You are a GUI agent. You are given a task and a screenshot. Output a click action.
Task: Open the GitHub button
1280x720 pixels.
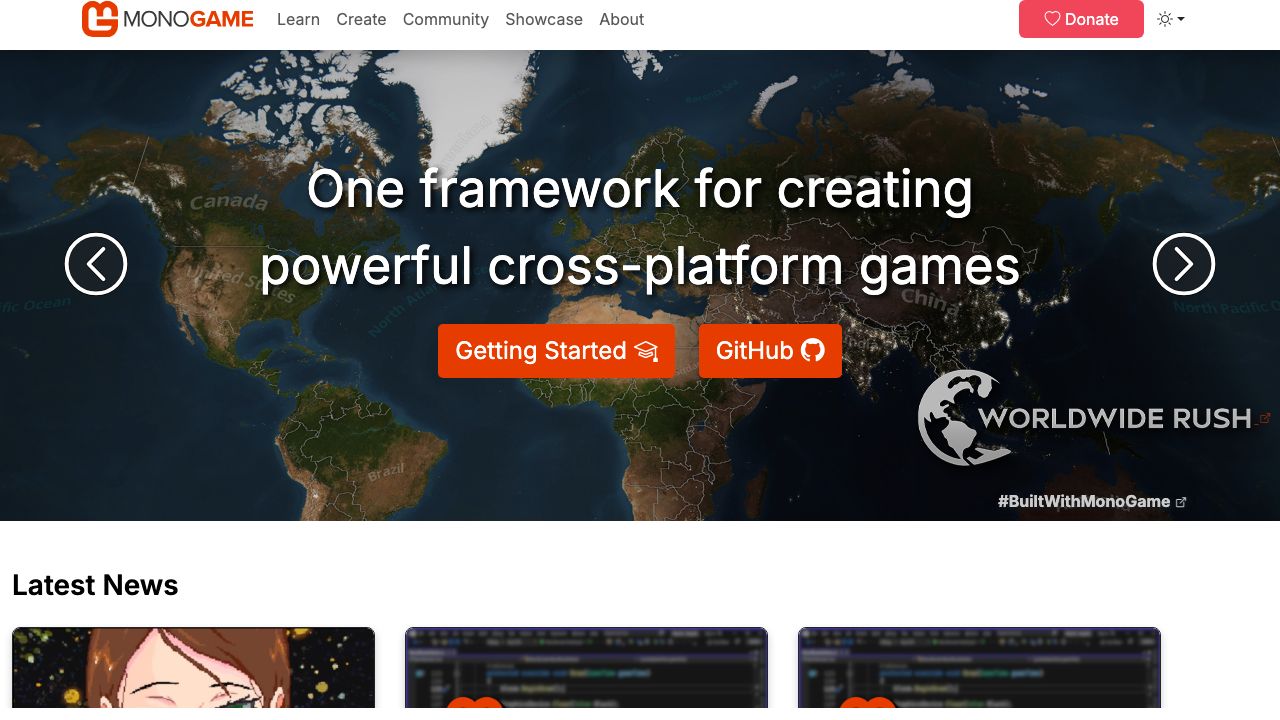770,351
